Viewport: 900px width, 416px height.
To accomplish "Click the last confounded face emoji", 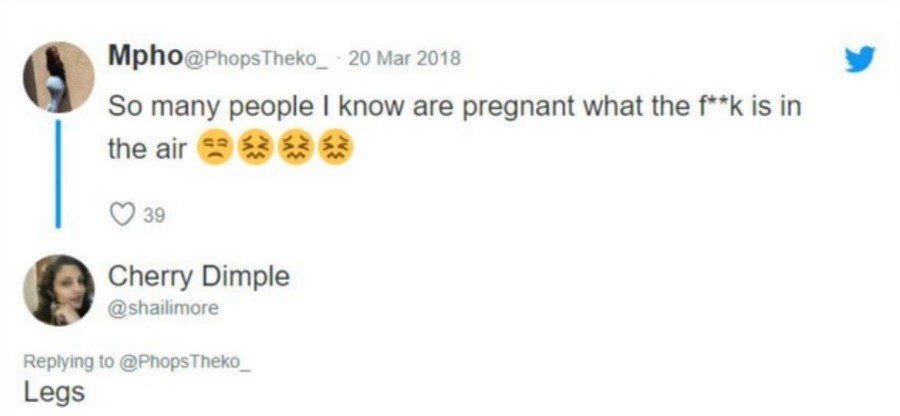I will [x=337, y=150].
